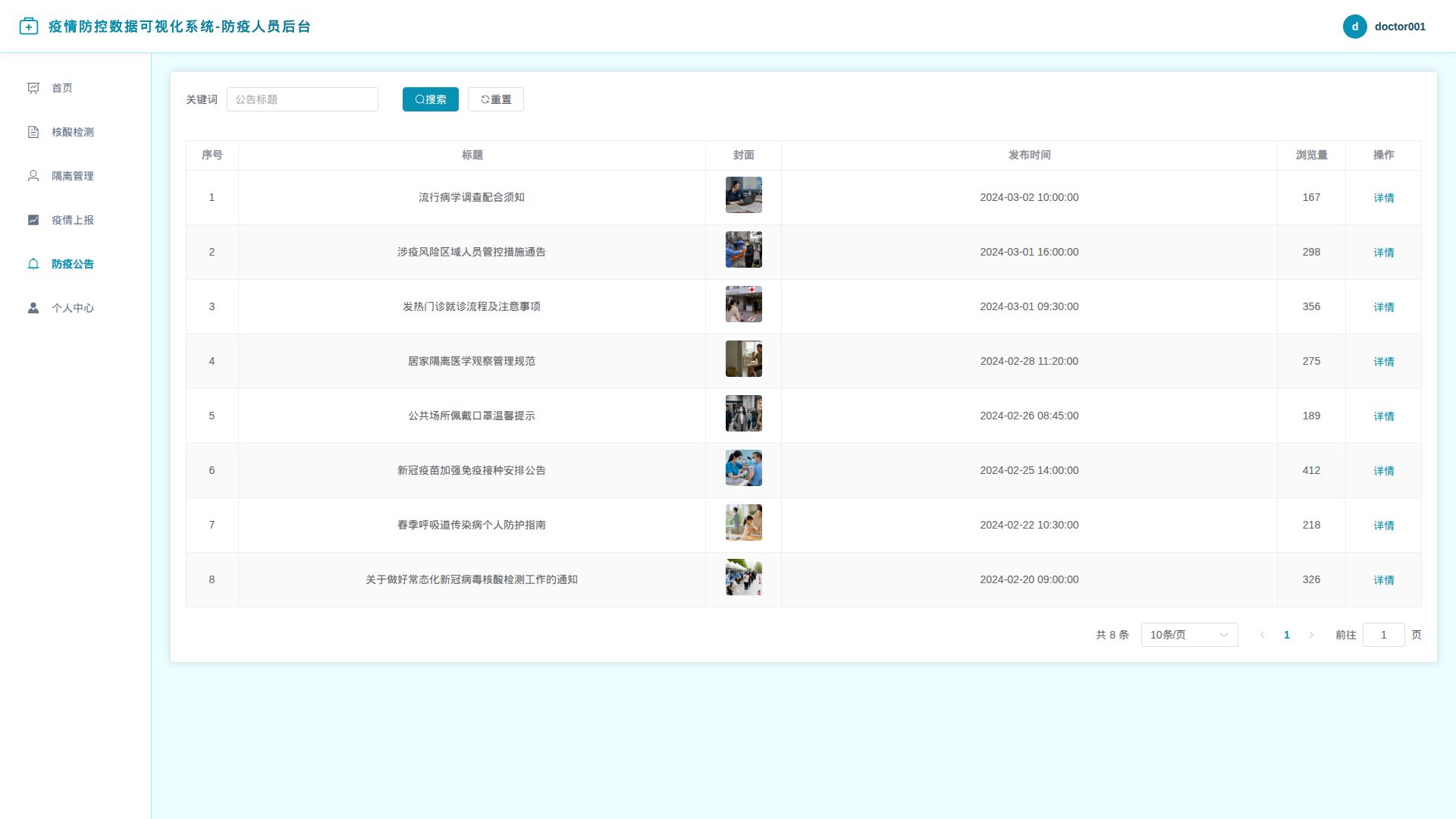Click the page jump number input
Screen dimensions: 1456x819
1383,635
